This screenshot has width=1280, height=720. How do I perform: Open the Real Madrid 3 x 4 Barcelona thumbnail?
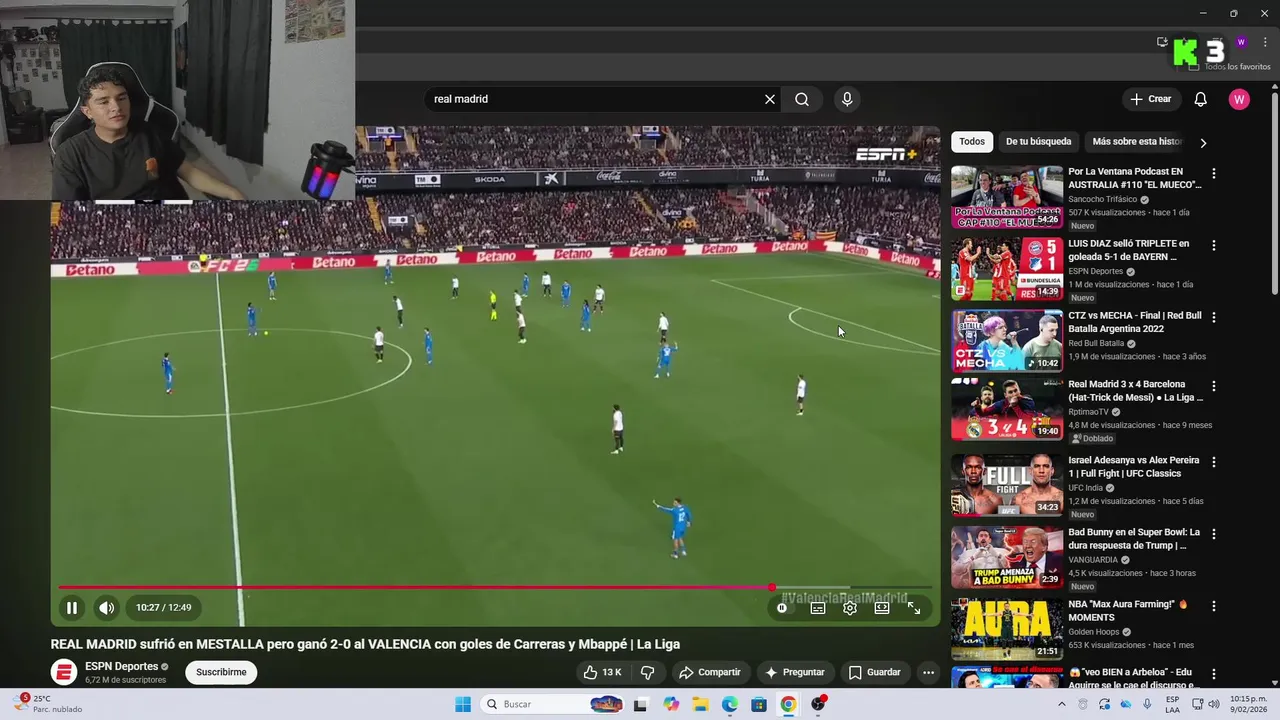click(x=1007, y=410)
